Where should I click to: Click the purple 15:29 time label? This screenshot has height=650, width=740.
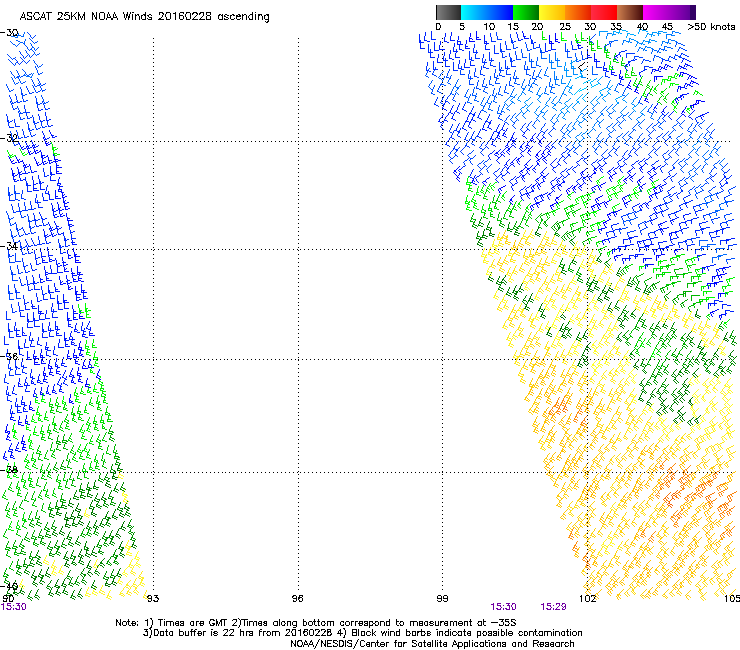(553, 607)
